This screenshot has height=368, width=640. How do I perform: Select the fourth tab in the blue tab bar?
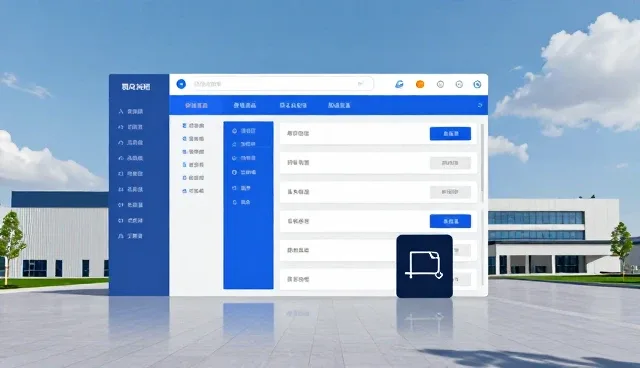coord(339,105)
